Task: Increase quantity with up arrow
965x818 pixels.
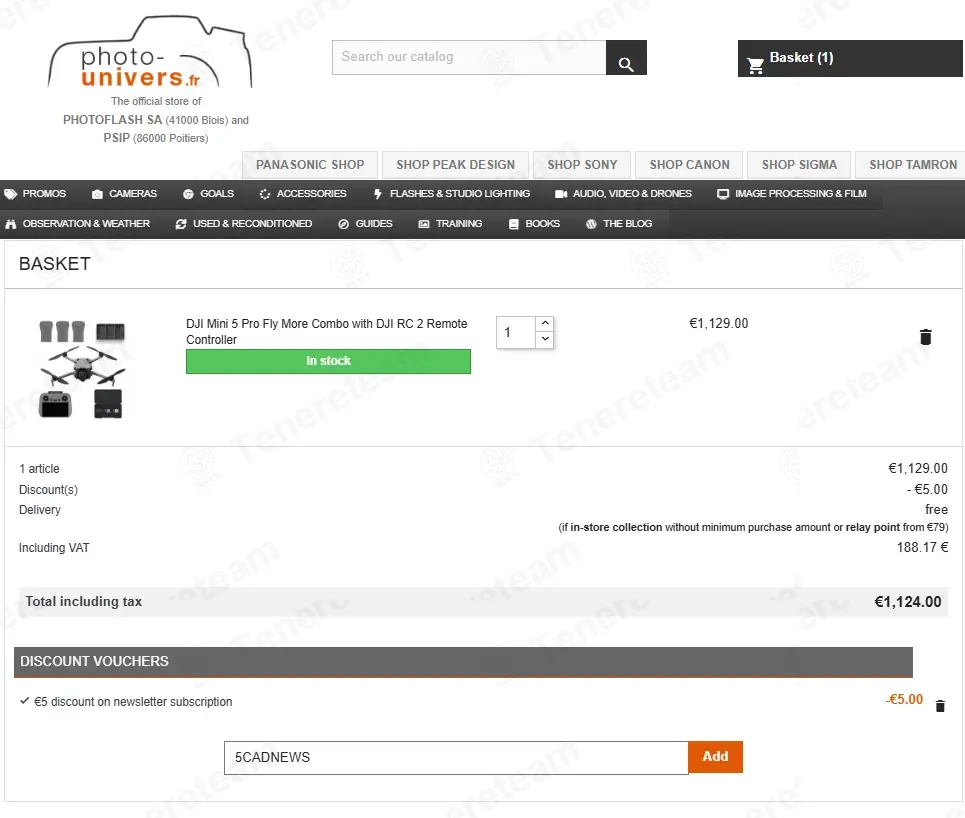Action: click(x=545, y=323)
